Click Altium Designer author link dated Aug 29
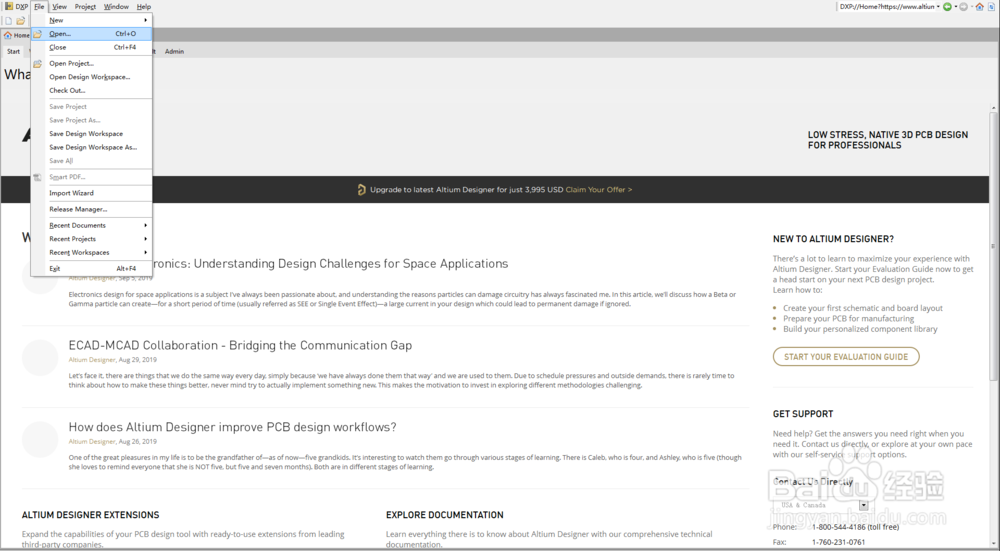 pyautogui.click(x=92, y=360)
